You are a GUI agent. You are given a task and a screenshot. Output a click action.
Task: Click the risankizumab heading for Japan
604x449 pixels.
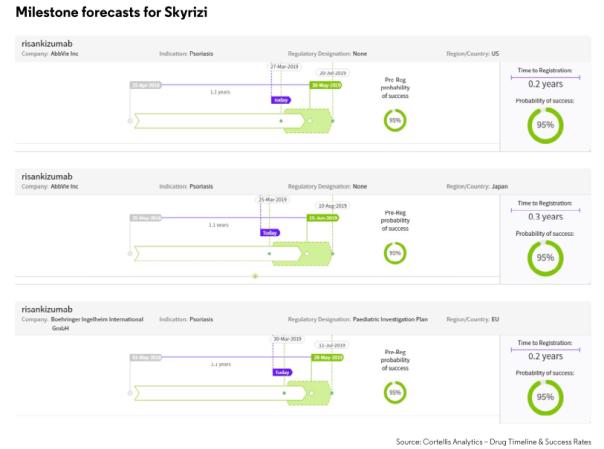(x=47, y=176)
